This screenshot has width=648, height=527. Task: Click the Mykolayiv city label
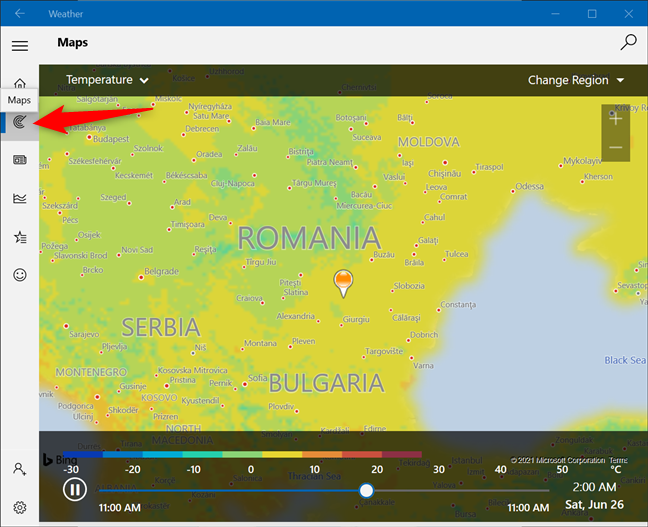(x=583, y=161)
